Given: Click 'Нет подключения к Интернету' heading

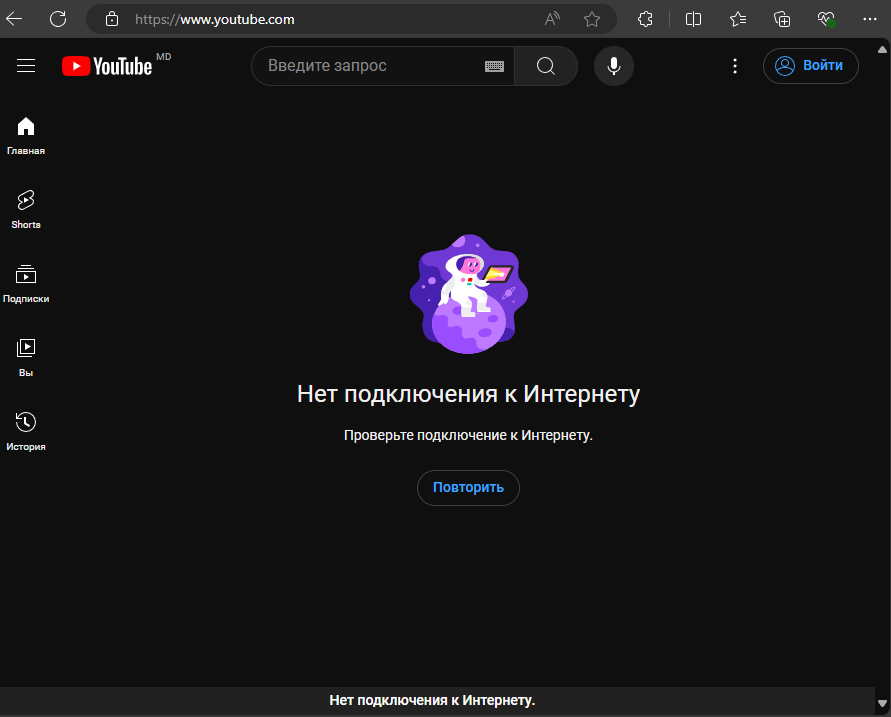Looking at the screenshot, I should pyautogui.click(x=468, y=394).
